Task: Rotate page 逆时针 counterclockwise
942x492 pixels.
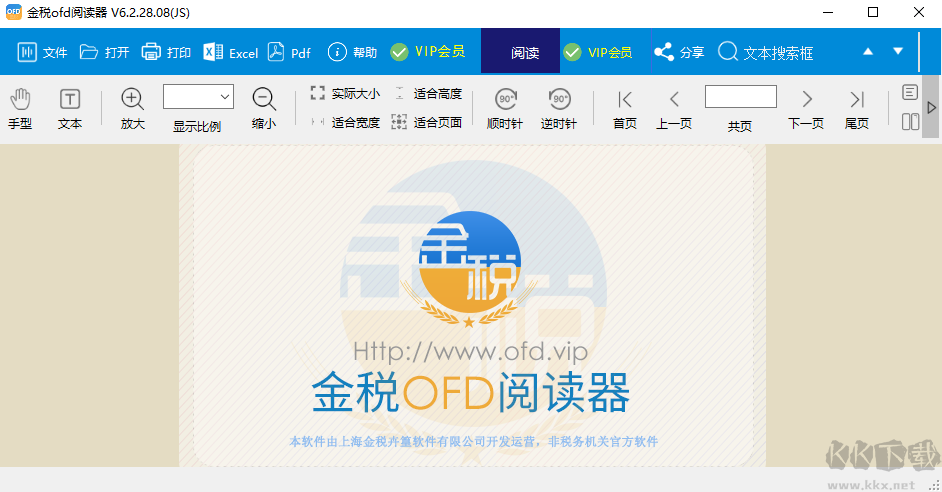Action: coord(559,109)
